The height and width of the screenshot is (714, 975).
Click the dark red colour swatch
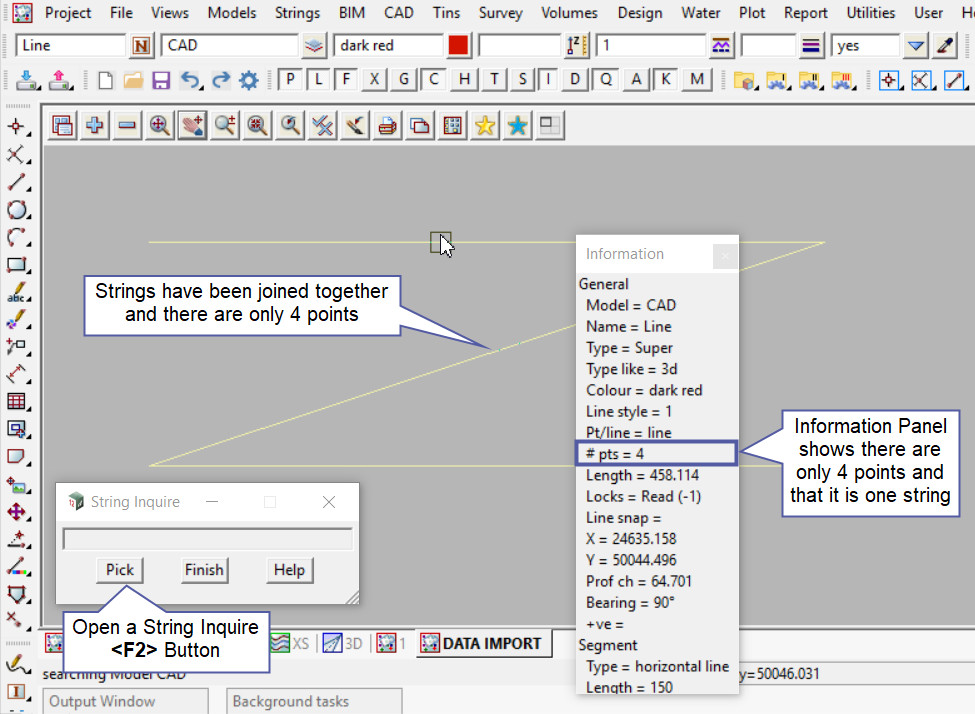click(x=458, y=46)
